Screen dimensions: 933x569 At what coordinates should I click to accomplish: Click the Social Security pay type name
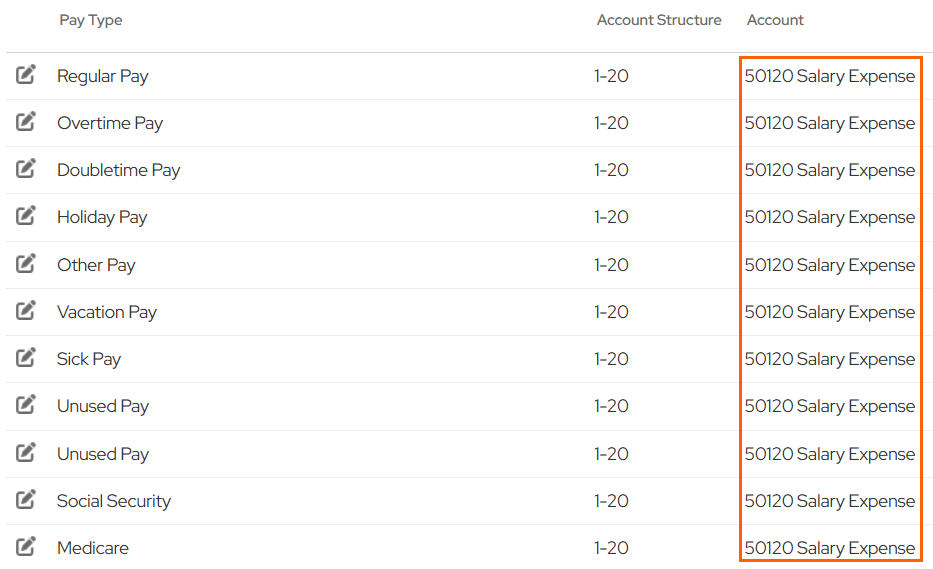pos(114,501)
